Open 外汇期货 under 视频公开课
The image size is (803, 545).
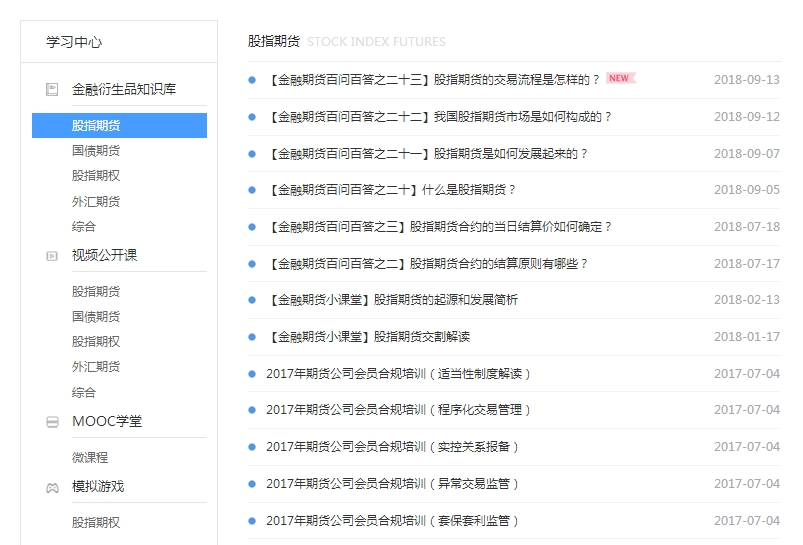click(x=96, y=367)
